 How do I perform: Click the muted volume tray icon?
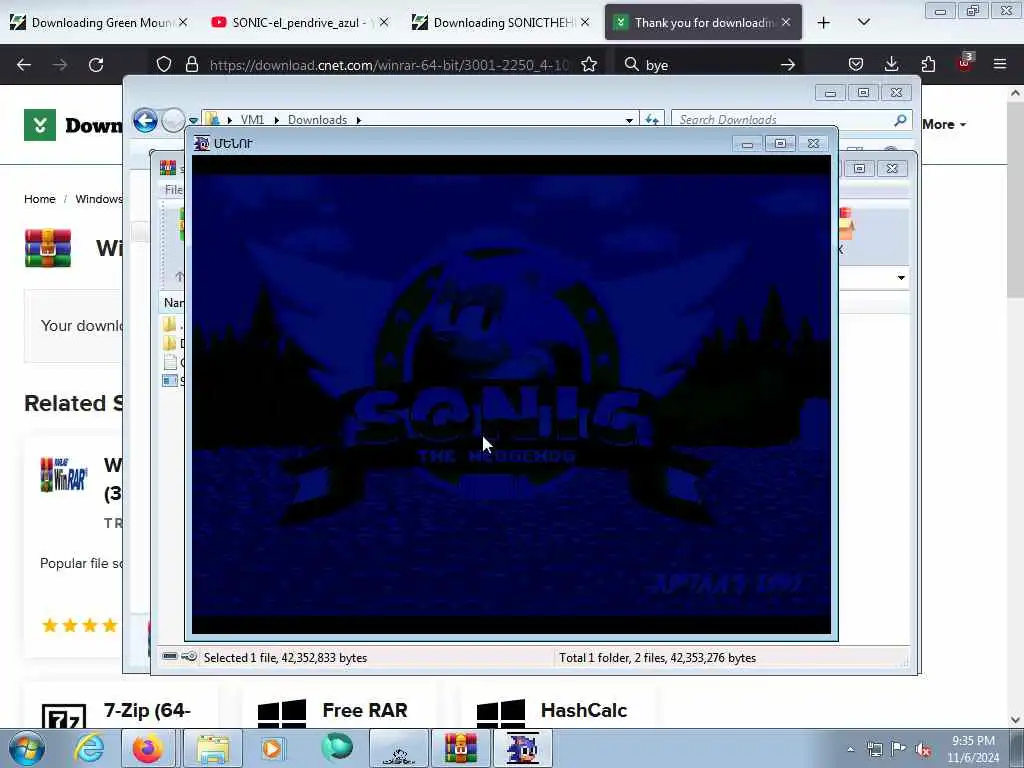(923, 750)
